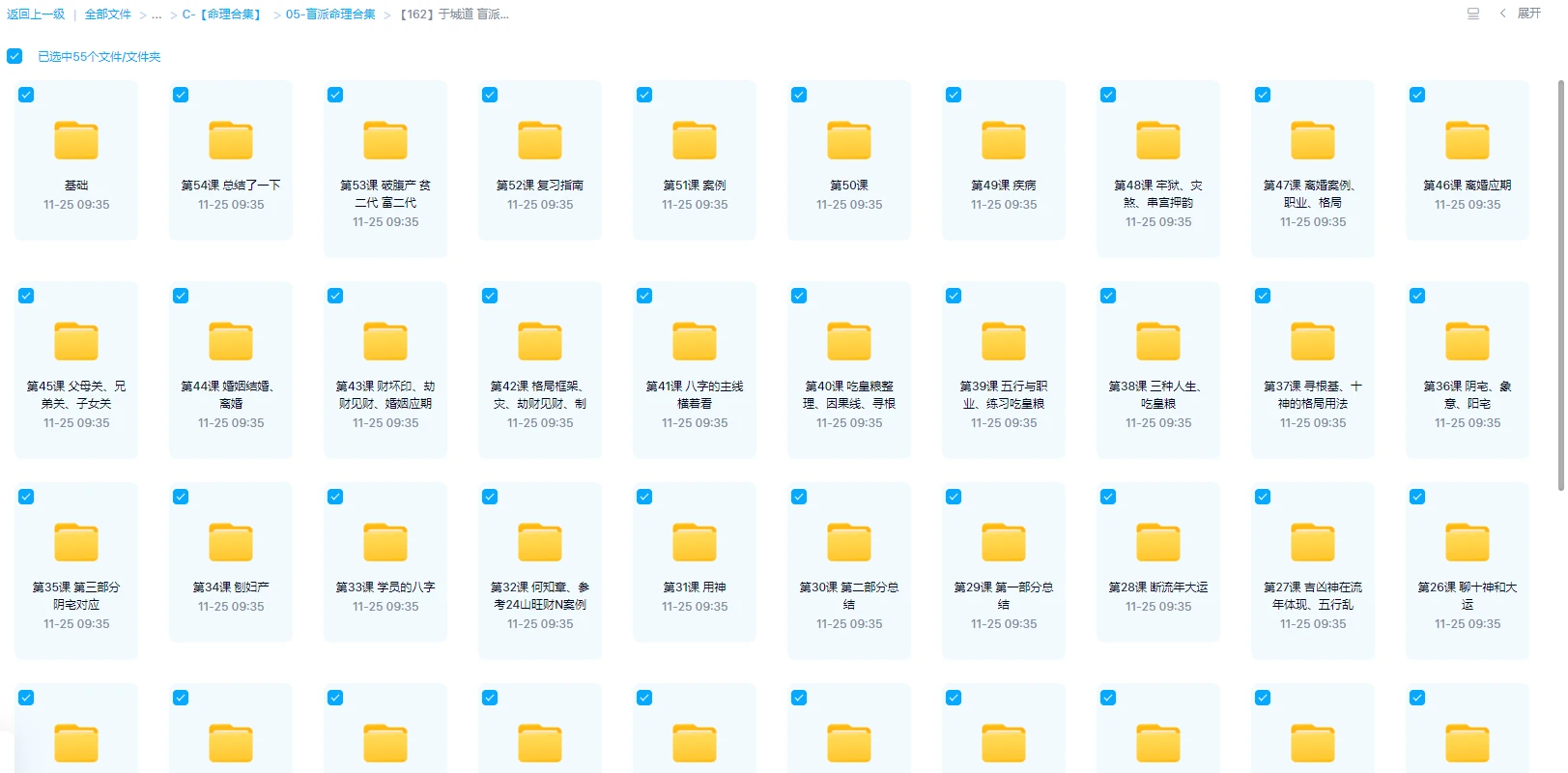Click folder name 第50课
This screenshot has height=773, width=1568.
coord(849,185)
